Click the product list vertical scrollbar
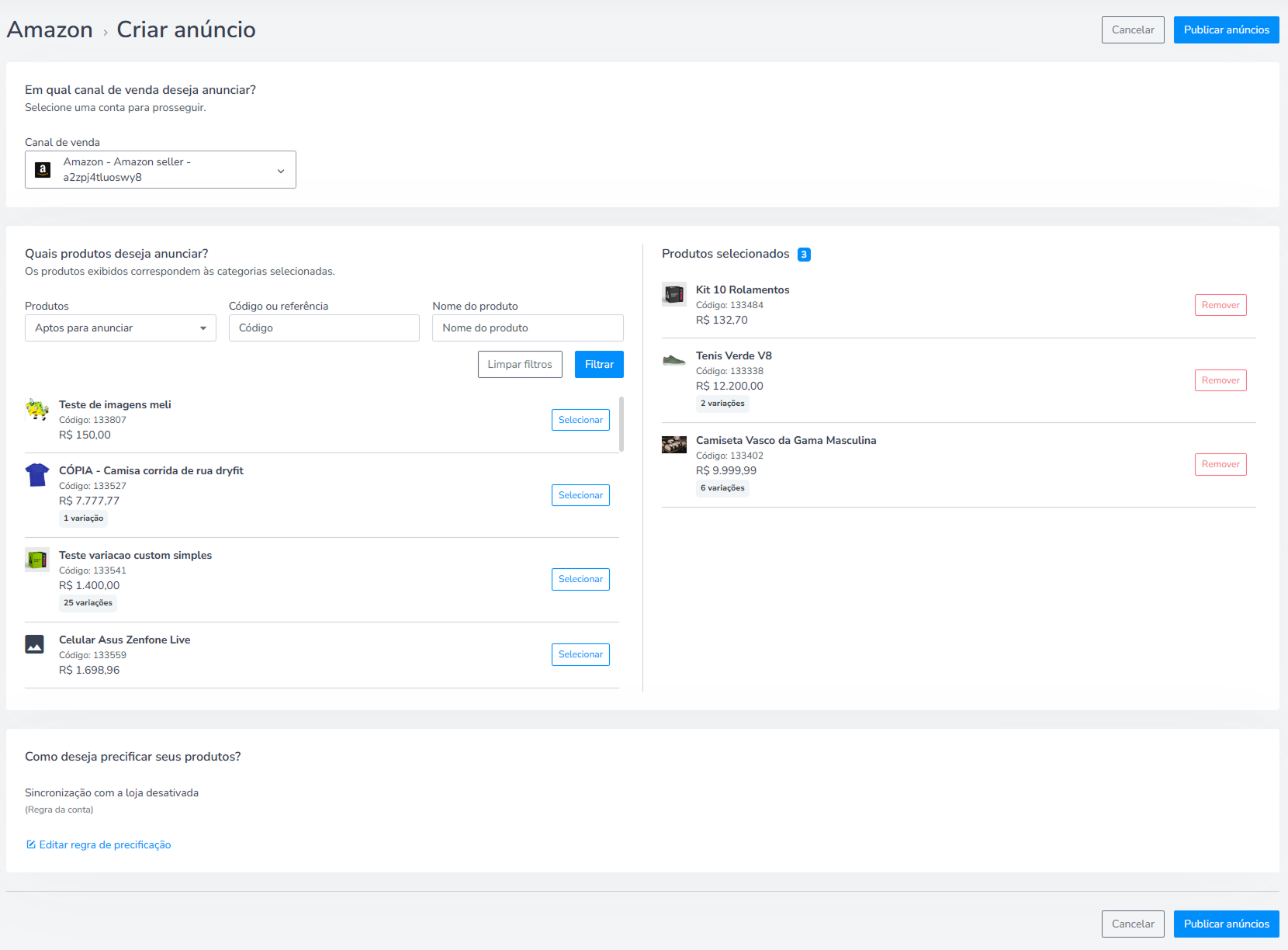 point(621,424)
